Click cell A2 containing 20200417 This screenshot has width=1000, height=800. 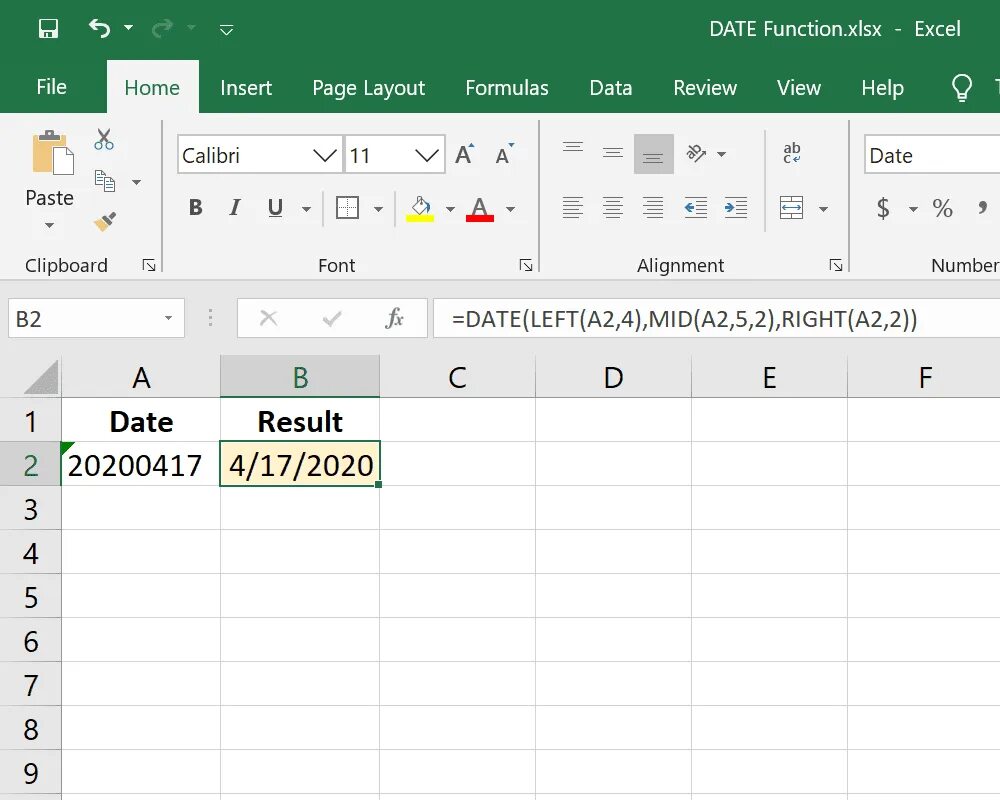point(141,464)
